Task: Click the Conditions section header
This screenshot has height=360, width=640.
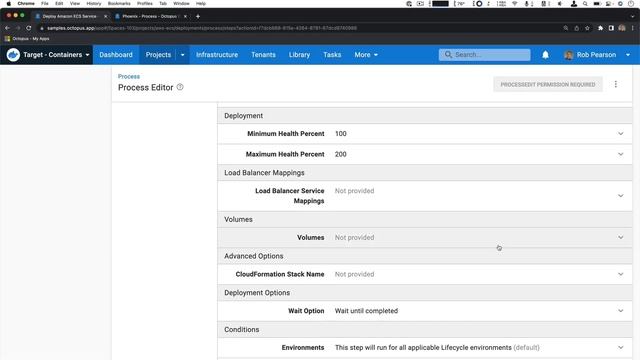Action: pos(424,329)
